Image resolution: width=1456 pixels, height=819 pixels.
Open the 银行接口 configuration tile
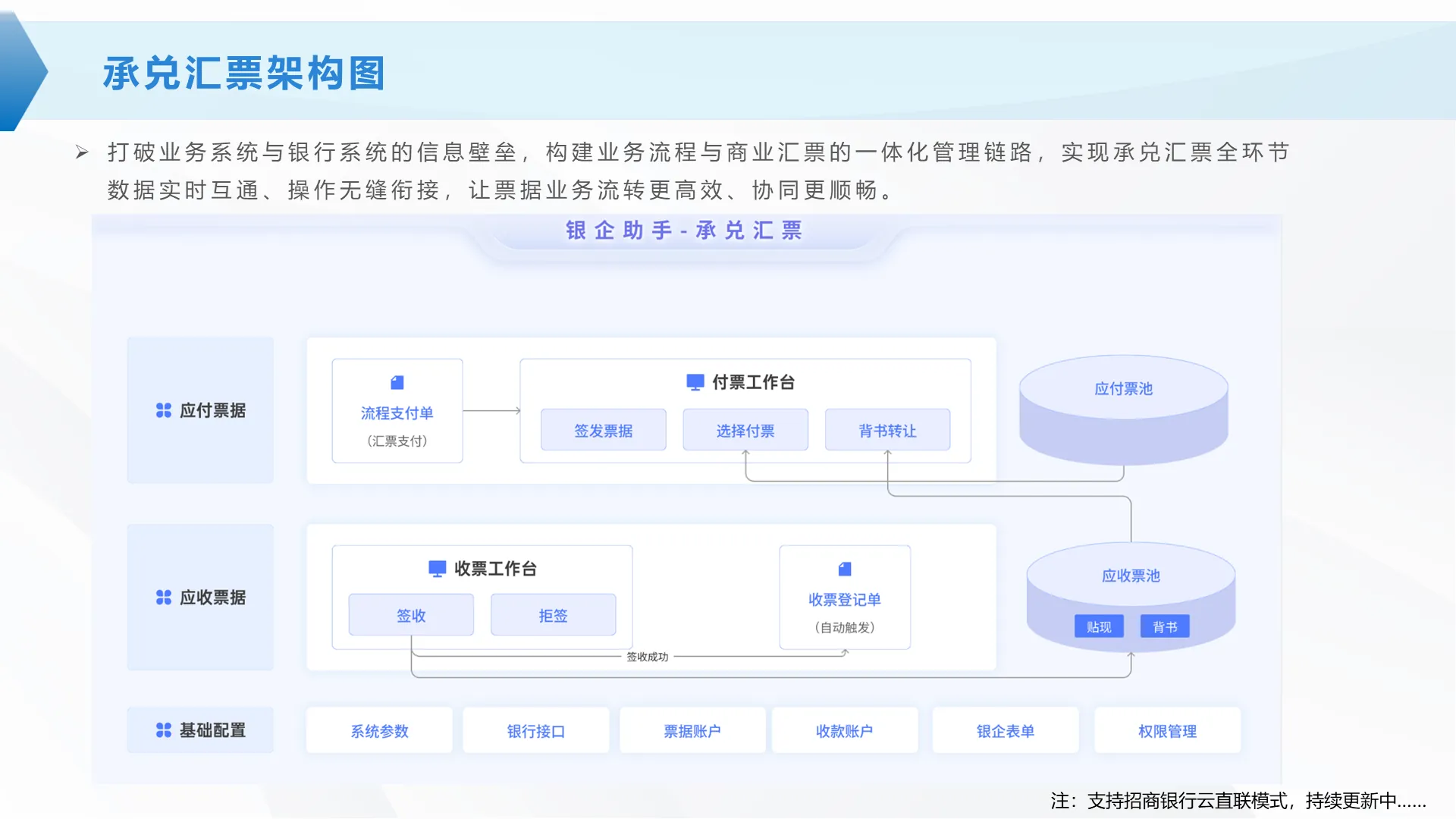536,730
